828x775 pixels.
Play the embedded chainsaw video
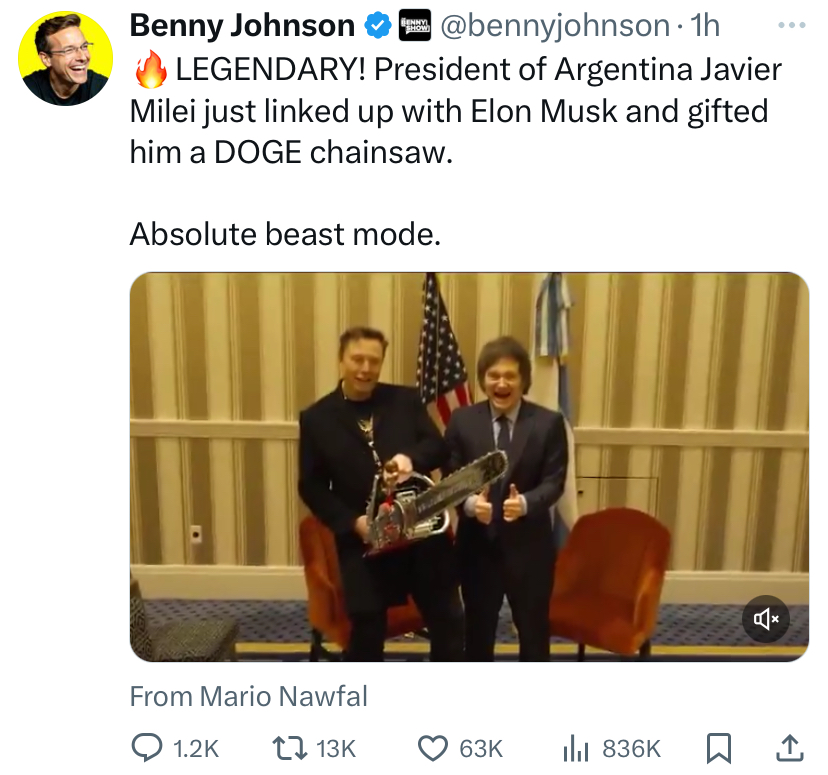click(x=469, y=467)
